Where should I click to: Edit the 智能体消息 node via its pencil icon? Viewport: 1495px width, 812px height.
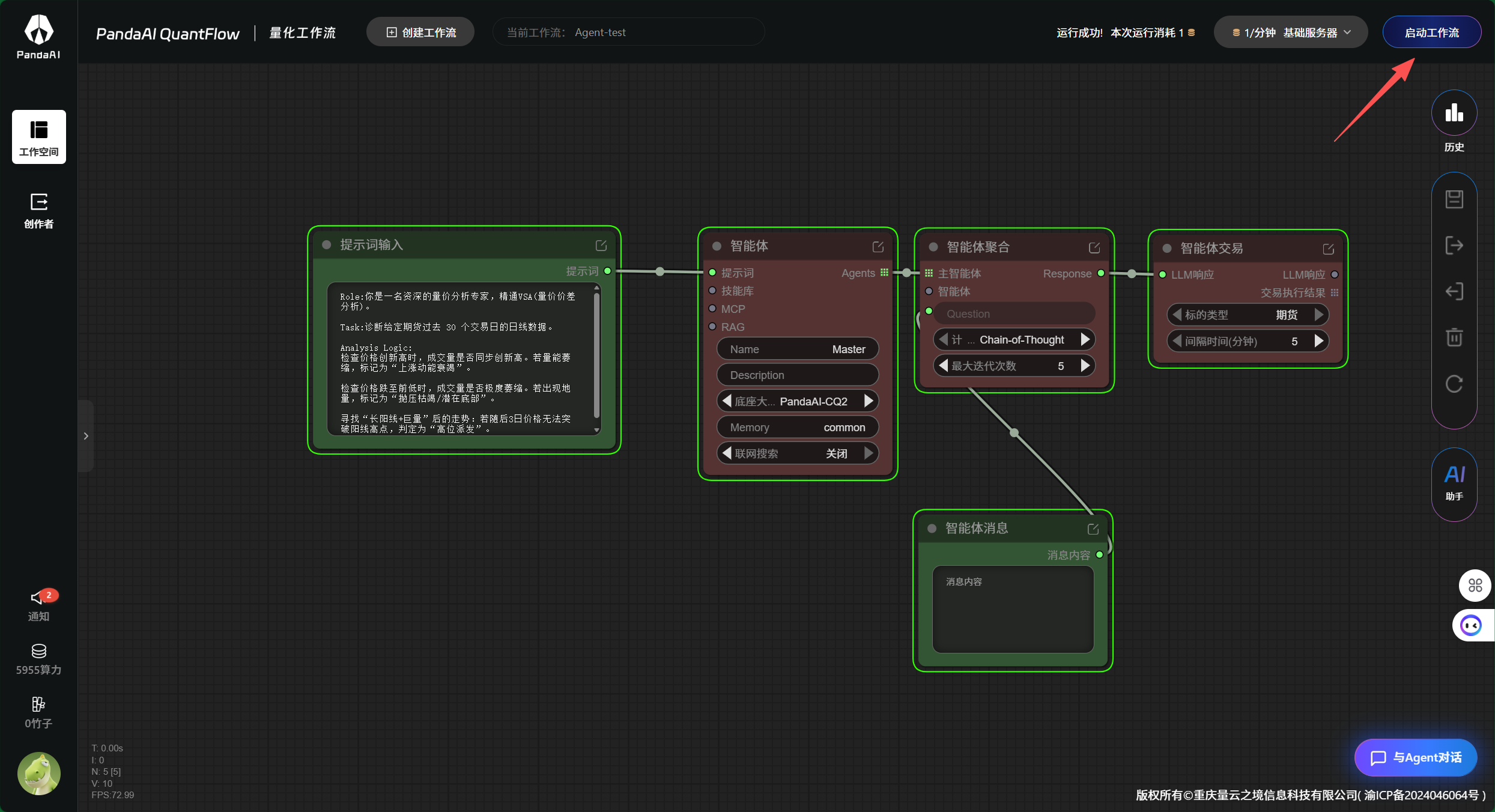(x=1093, y=529)
